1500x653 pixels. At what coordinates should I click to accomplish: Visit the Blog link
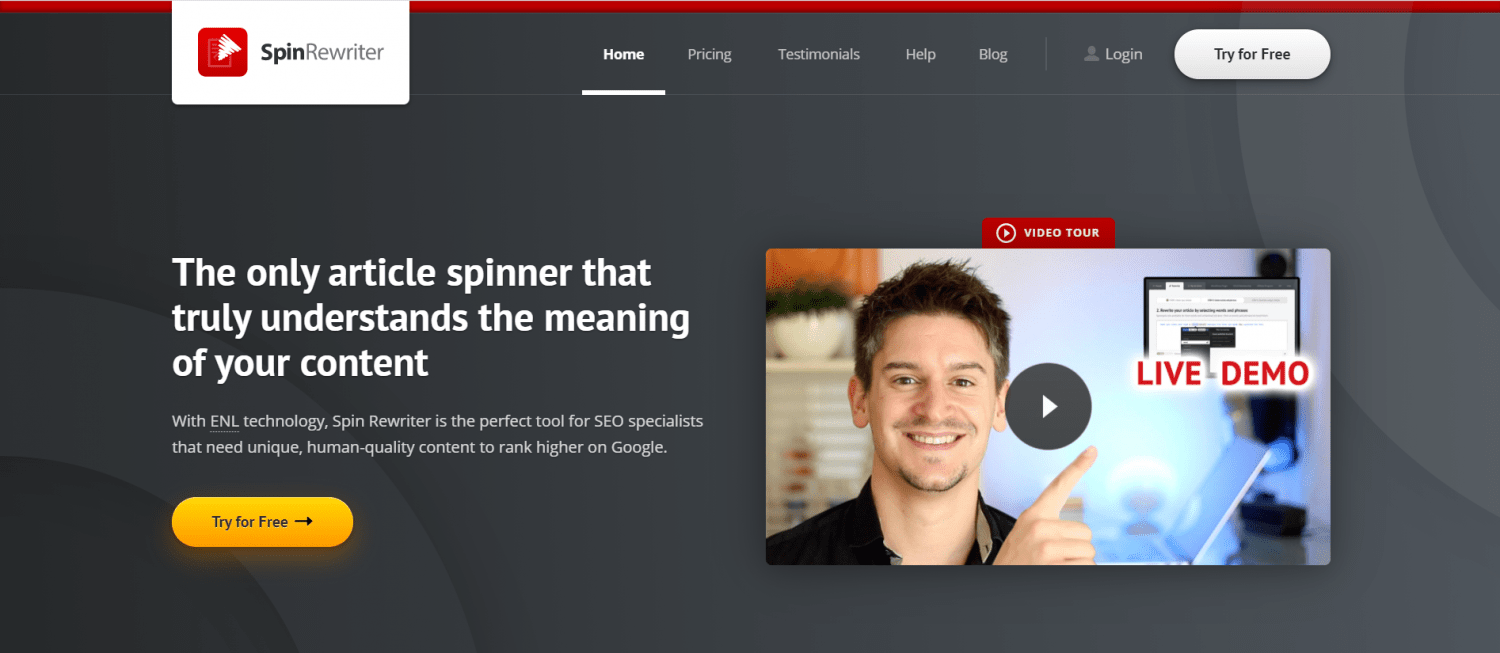click(993, 54)
